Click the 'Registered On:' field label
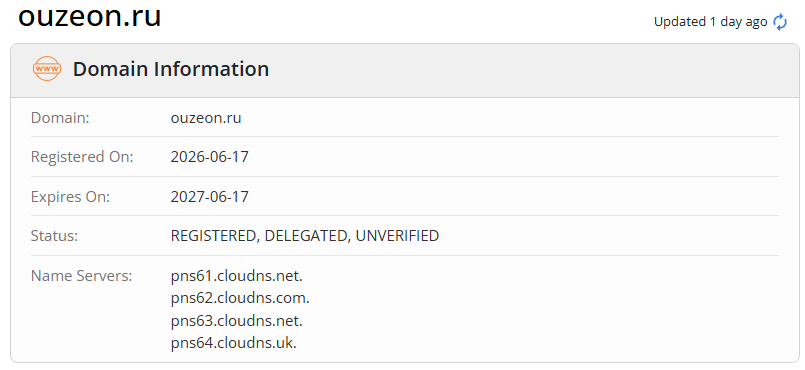The height and width of the screenshot is (370, 805). coord(82,157)
